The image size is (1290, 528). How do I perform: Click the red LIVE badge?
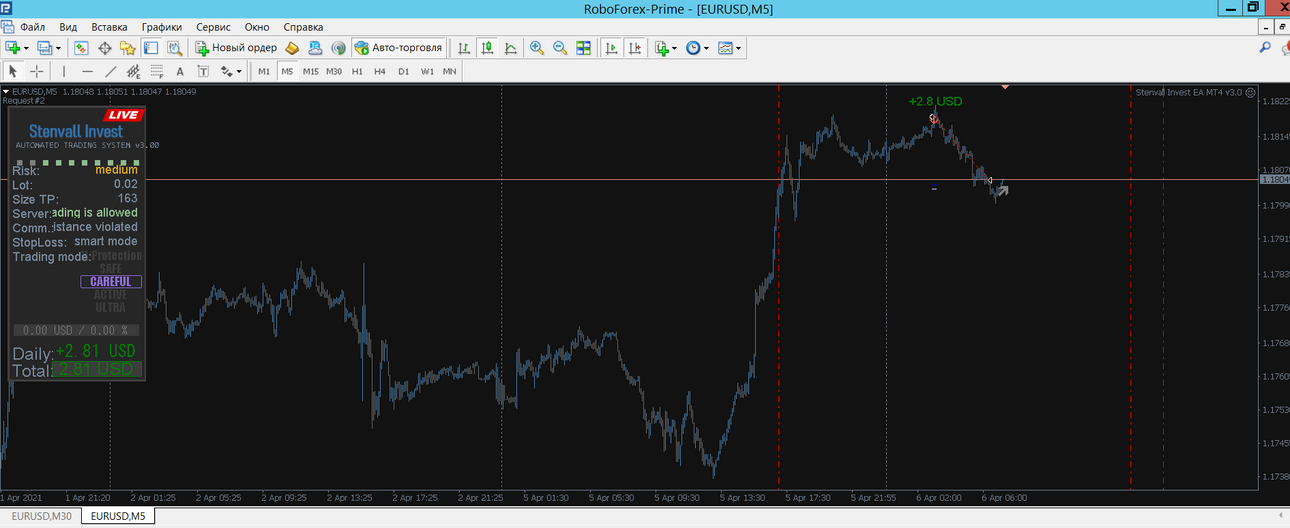click(x=125, y=116)
